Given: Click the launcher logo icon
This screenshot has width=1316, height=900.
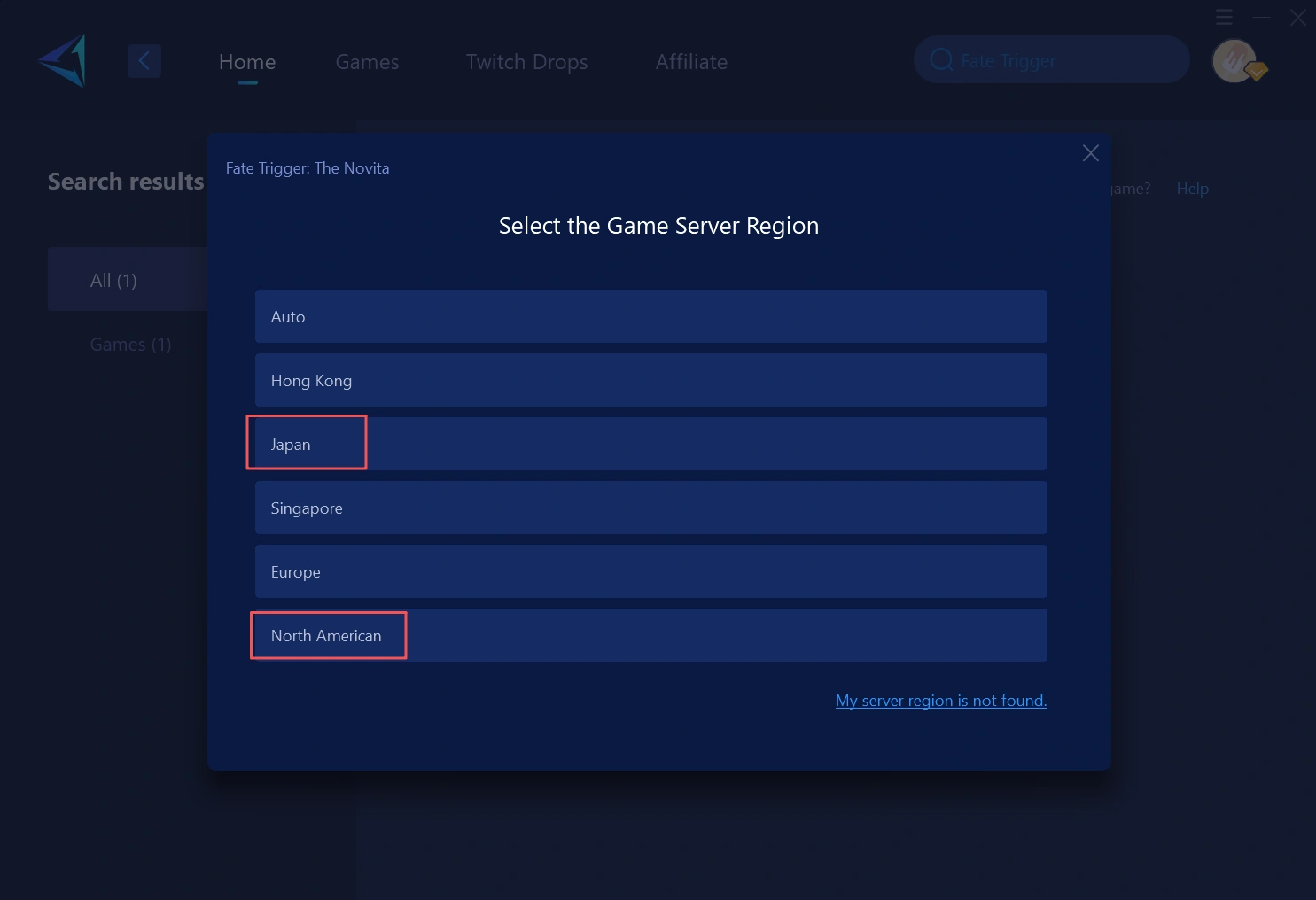Looking at the screenshot, I should point(60,60).
